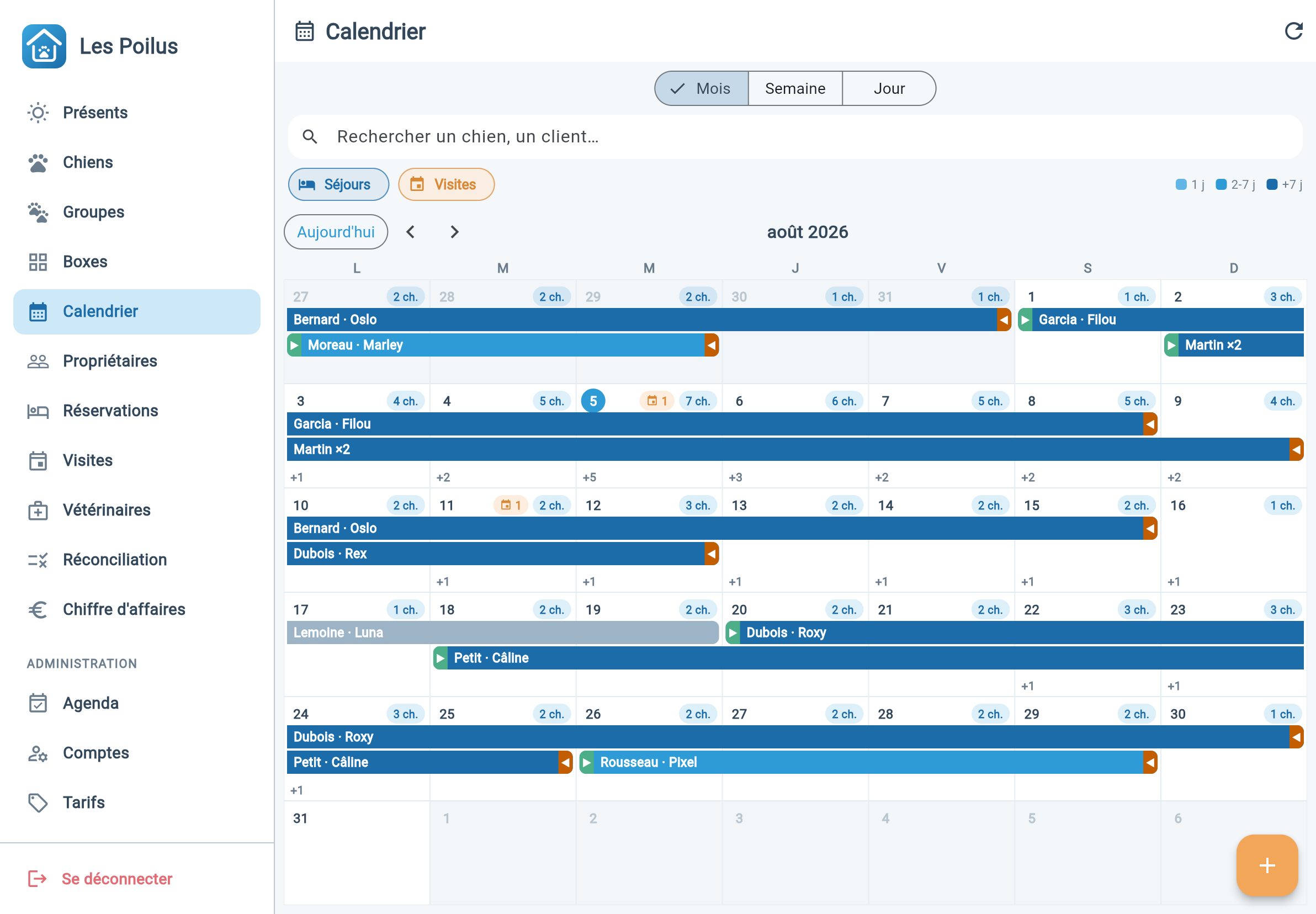Click the Comptes user-settings icon

[x=38, y=753]
